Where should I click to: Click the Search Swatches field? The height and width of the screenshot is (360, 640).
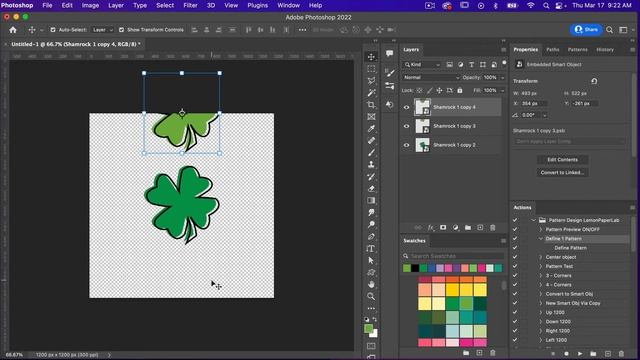(453, 256)
